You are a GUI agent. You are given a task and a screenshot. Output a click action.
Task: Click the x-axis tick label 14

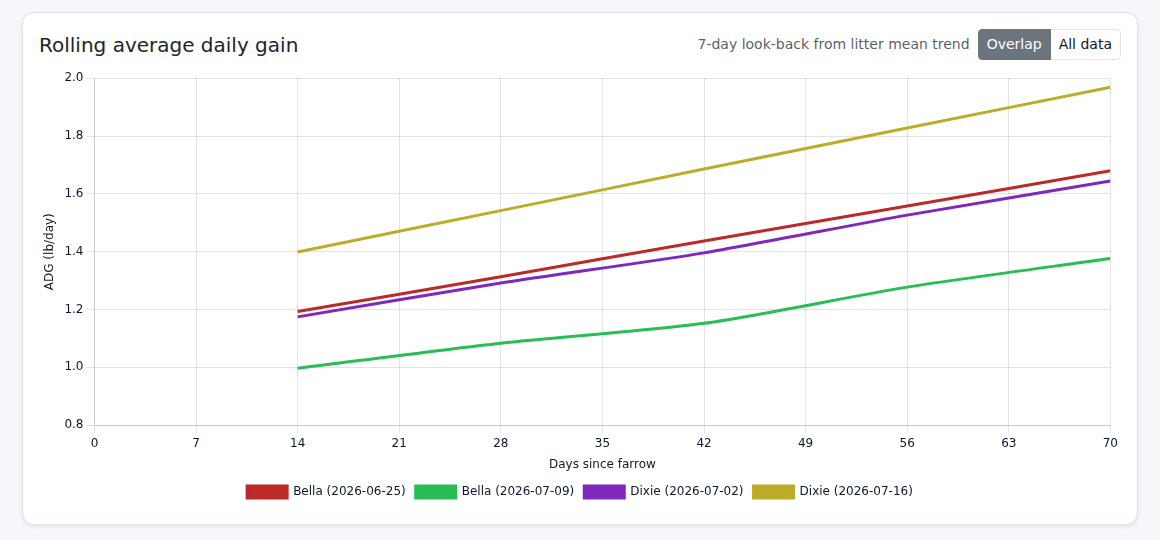(297, 443)
